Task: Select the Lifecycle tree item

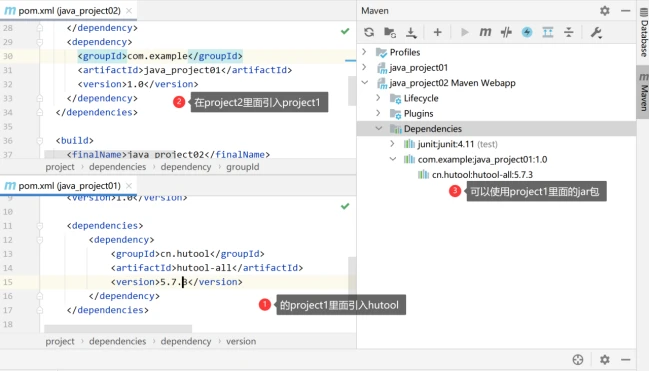Action: [x=421, y=98]
